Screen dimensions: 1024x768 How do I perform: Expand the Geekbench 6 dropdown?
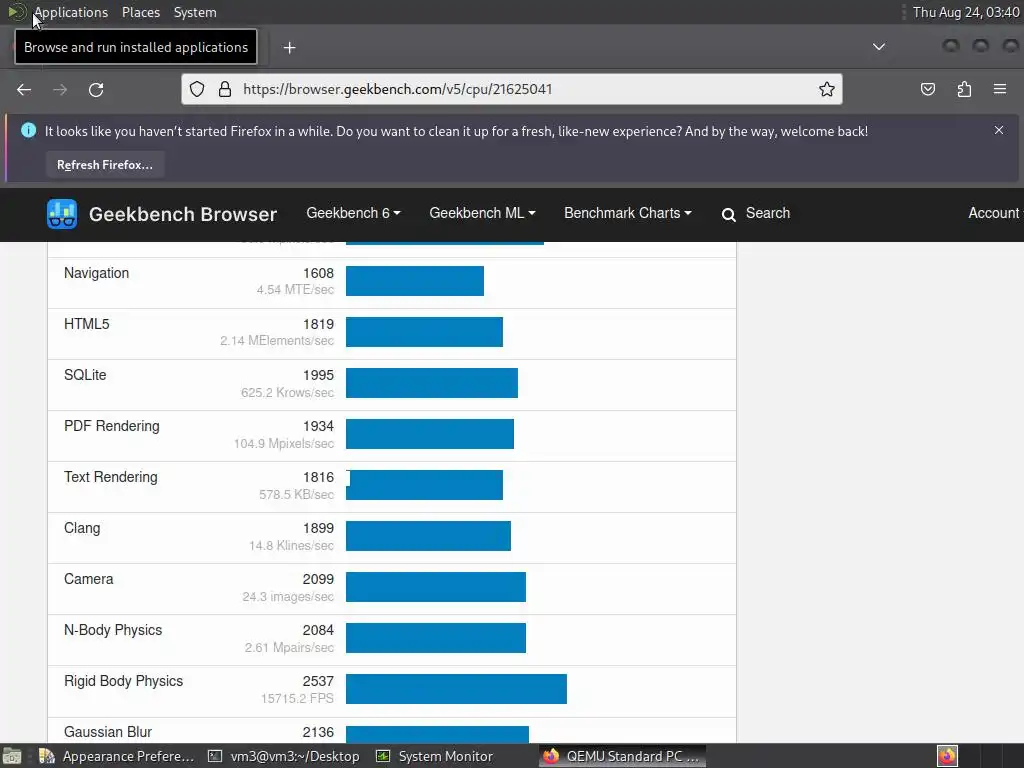pos(353,213)
